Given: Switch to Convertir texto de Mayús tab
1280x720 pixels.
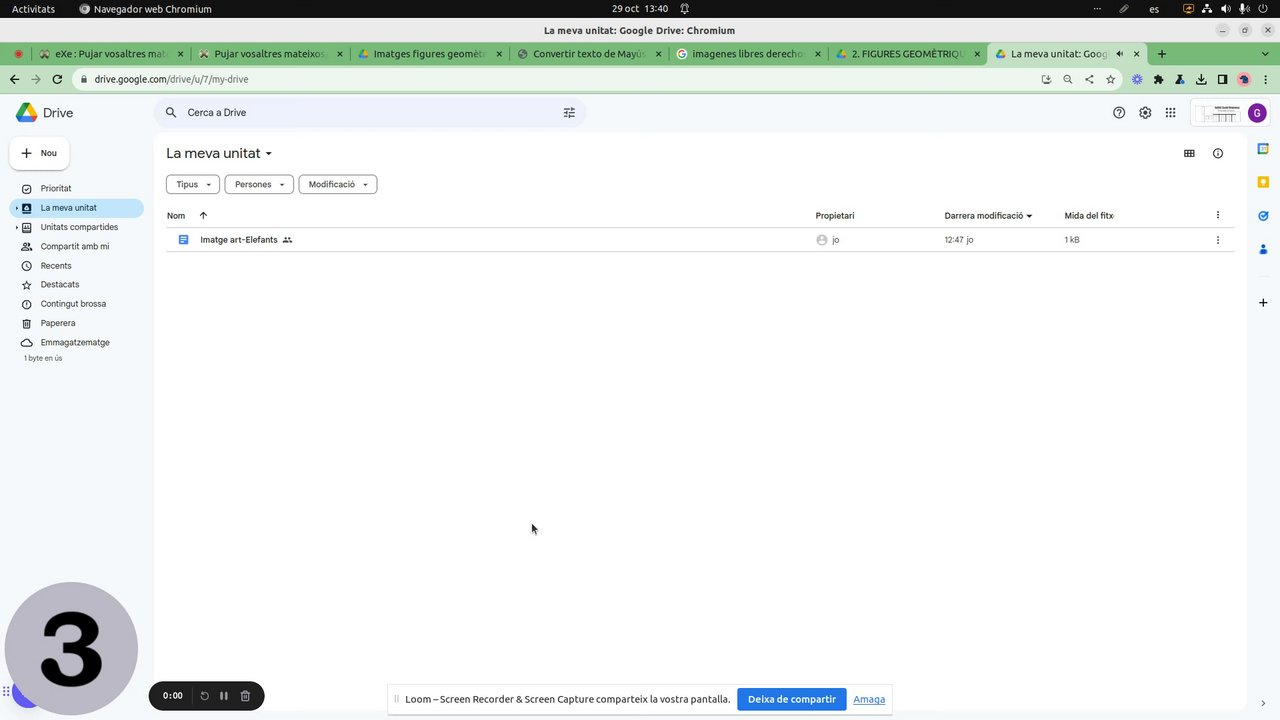Looking at the screenshot, I should coord(589,54).
